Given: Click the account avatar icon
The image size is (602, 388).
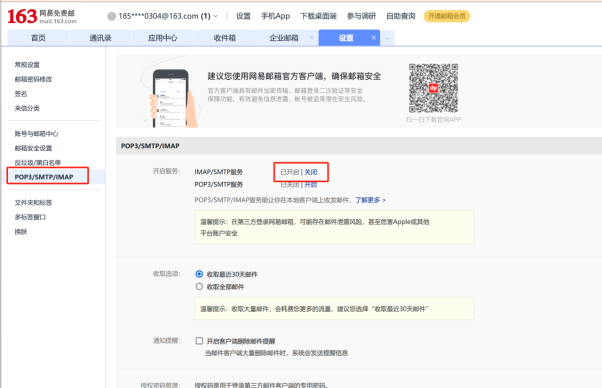Looking at the screenshot, I should pyautogui.click(x=111, y=16).
